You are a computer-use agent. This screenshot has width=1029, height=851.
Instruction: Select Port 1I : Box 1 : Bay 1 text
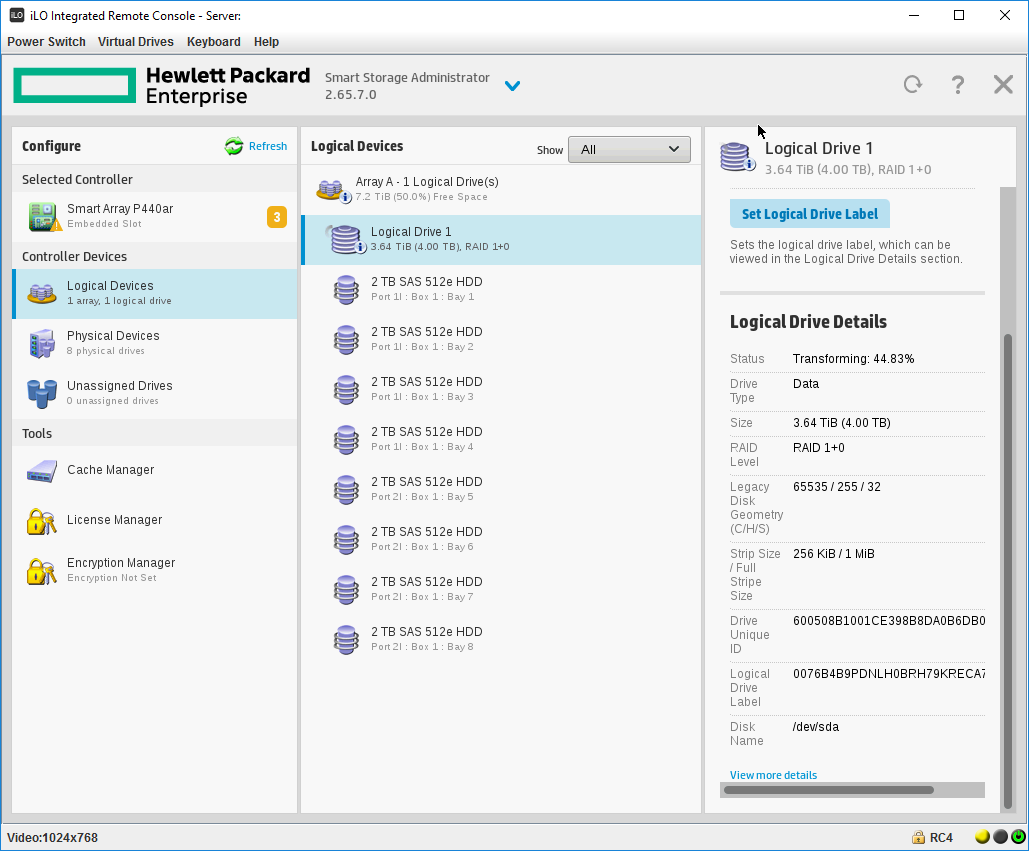point(423,297)
